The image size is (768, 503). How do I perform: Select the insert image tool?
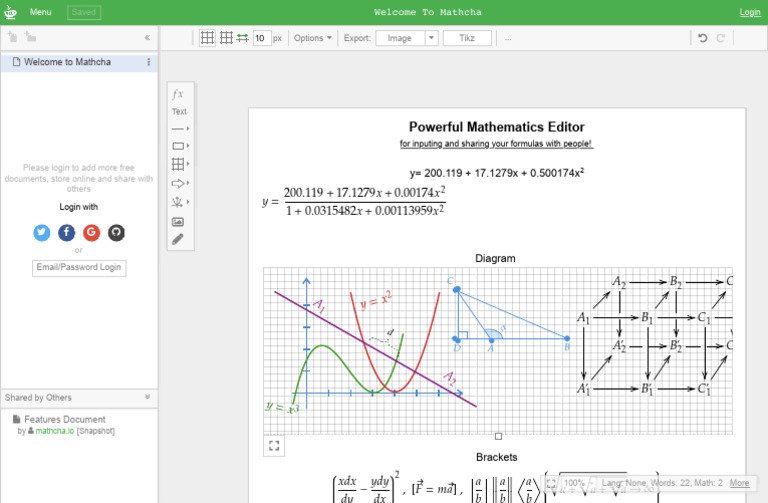178,222
